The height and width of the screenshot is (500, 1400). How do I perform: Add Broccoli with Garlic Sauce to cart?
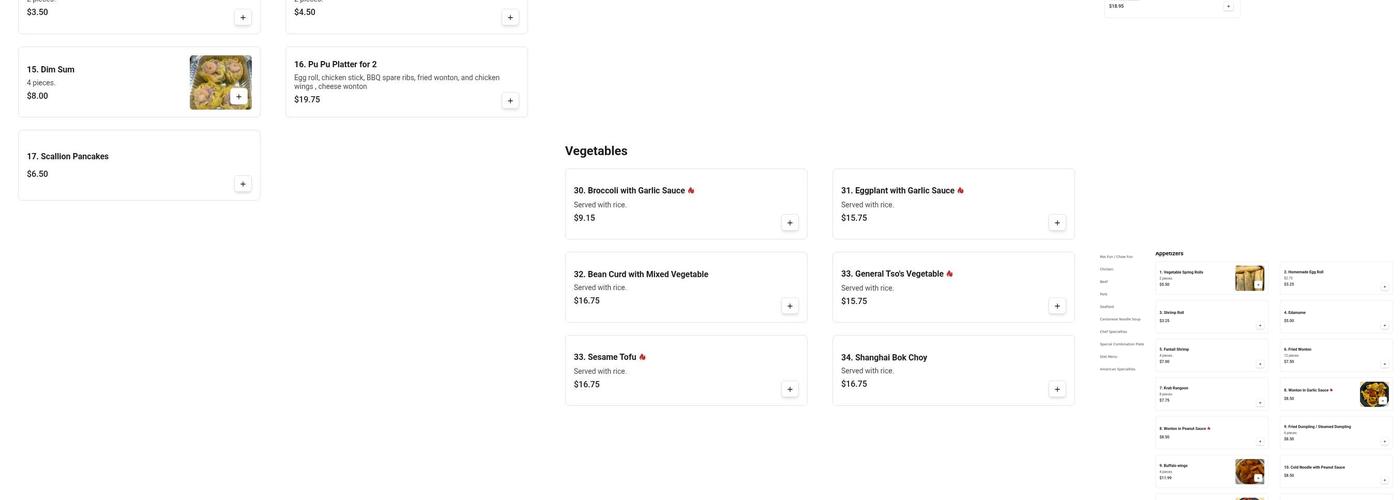click(x=790, y=223)
